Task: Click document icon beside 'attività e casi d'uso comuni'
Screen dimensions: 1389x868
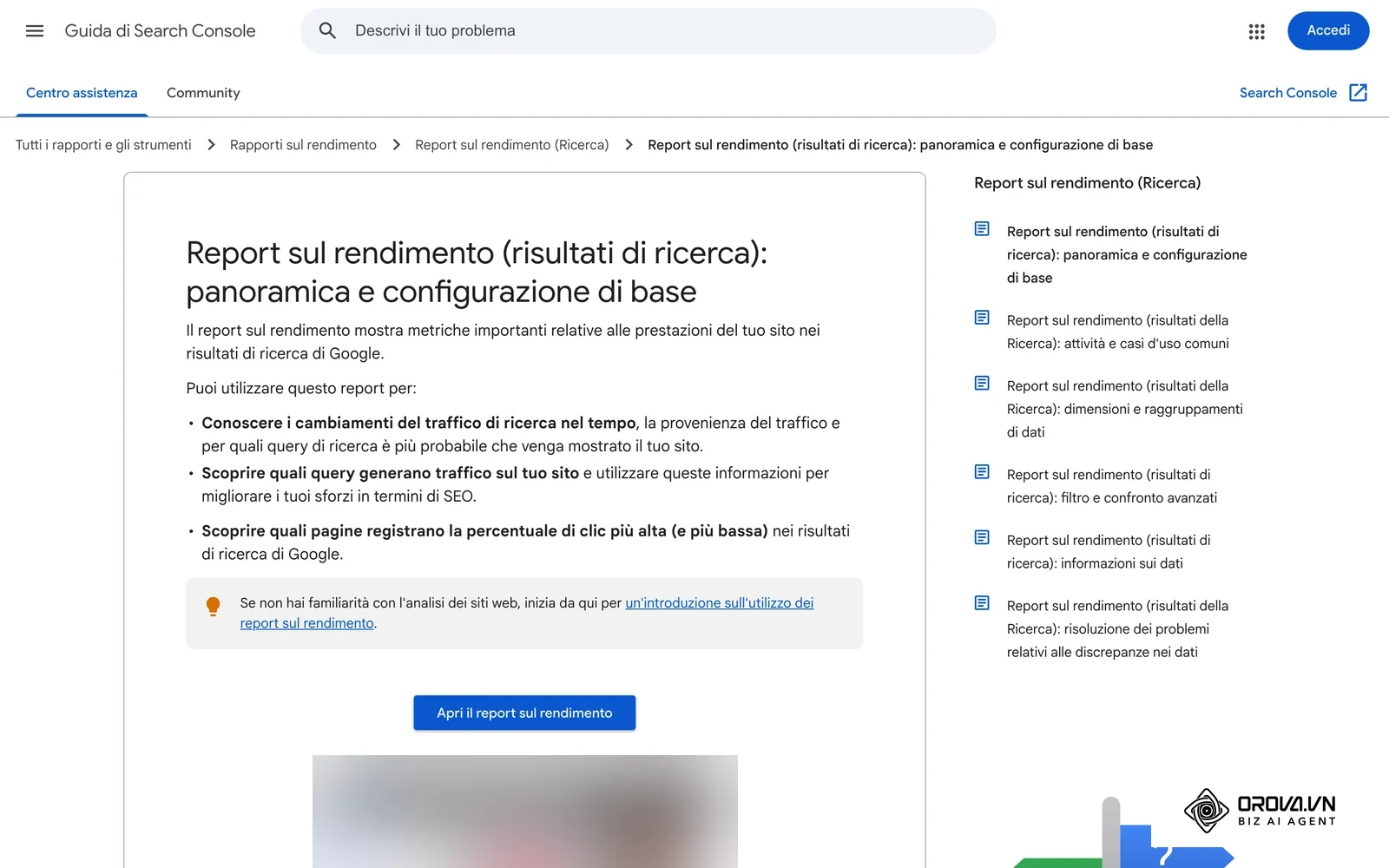Action: click(x=982, y=318)
